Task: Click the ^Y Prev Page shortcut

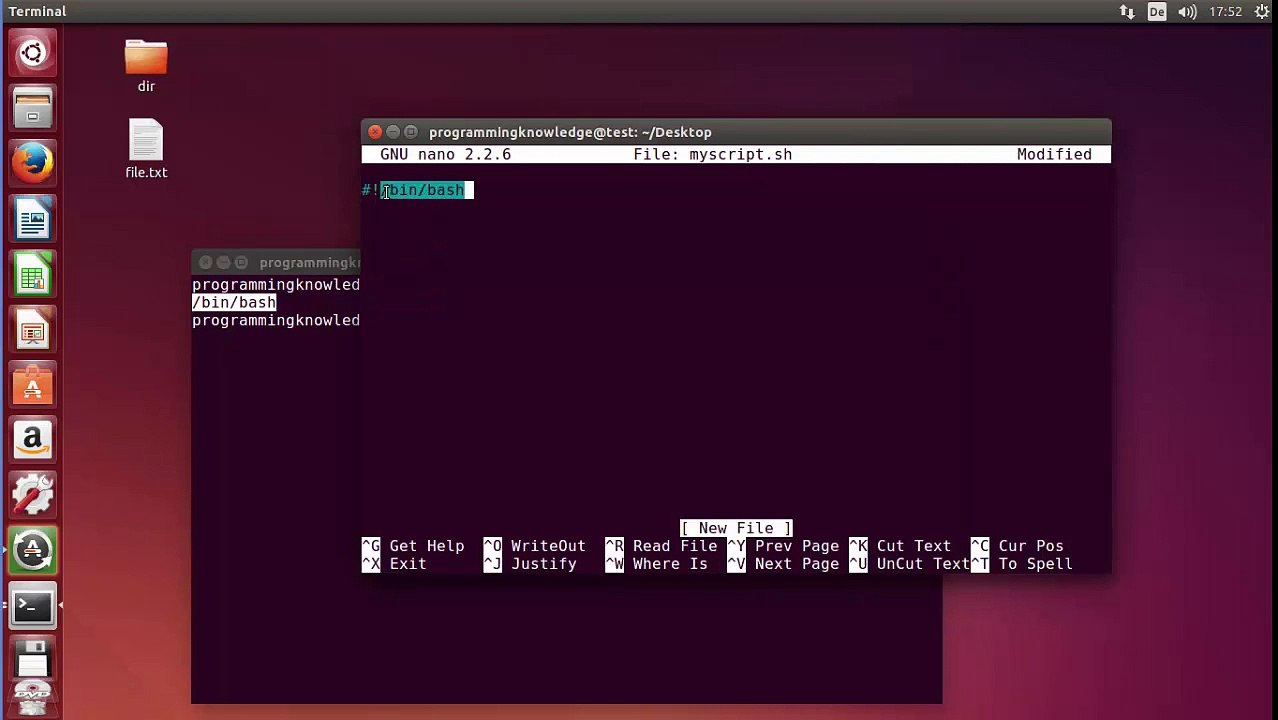Action: [x=783, y=546]
